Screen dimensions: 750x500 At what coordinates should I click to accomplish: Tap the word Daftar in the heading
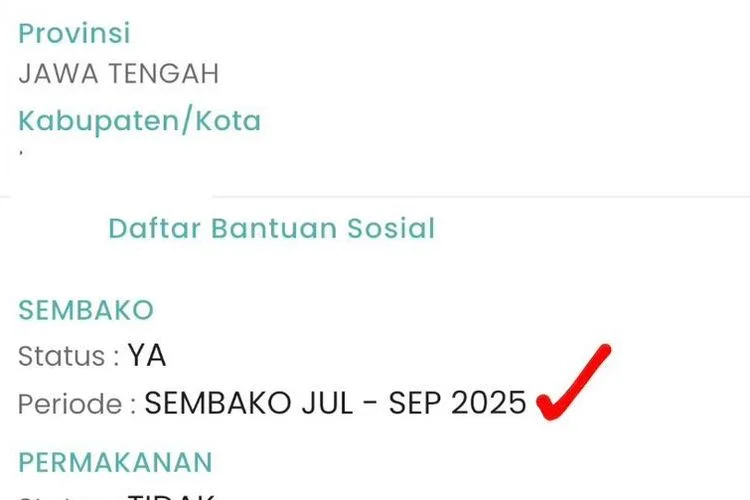(x=154, y=228)
